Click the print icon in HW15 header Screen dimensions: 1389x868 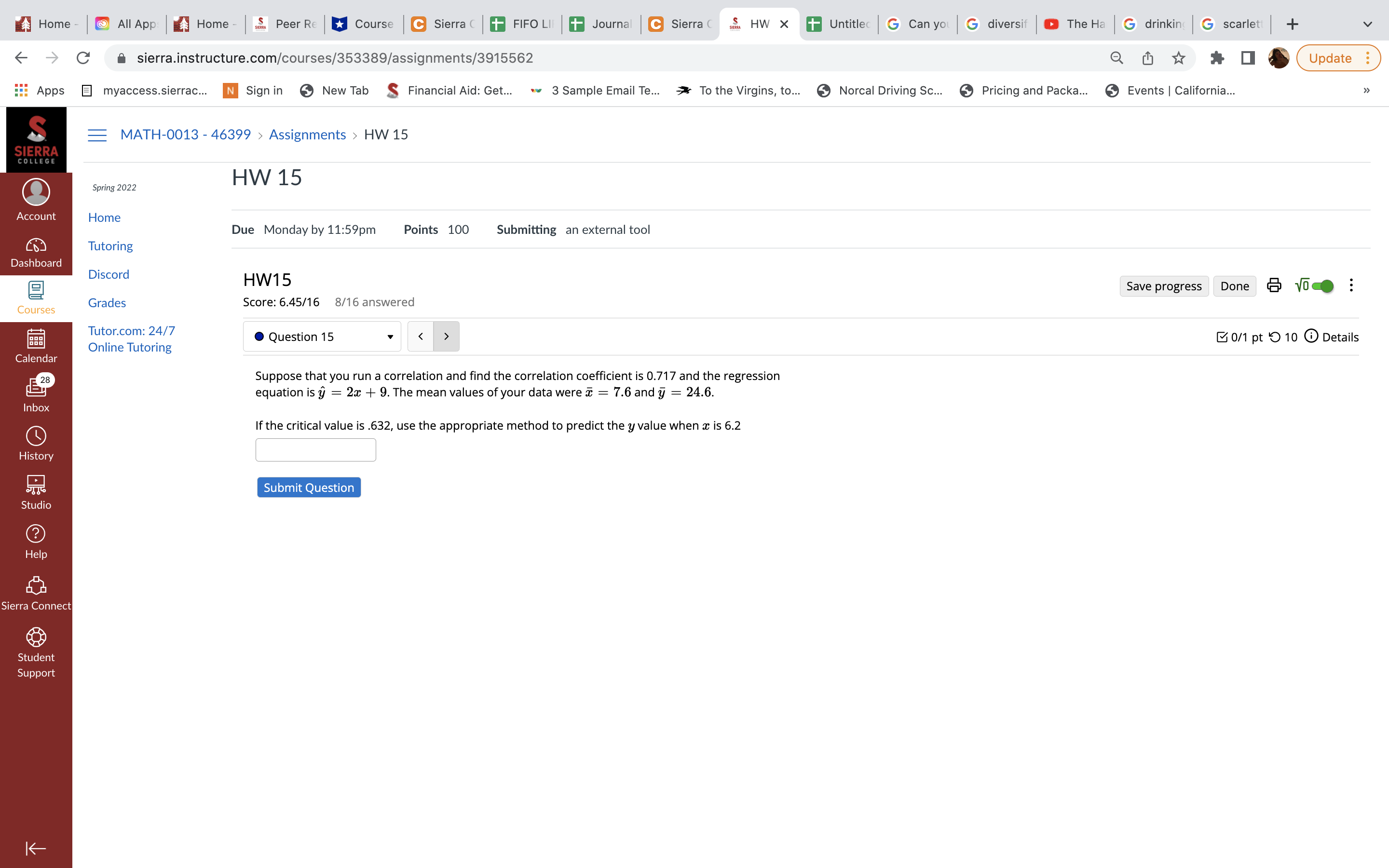pyautogui.click(x=1274, y=285)
